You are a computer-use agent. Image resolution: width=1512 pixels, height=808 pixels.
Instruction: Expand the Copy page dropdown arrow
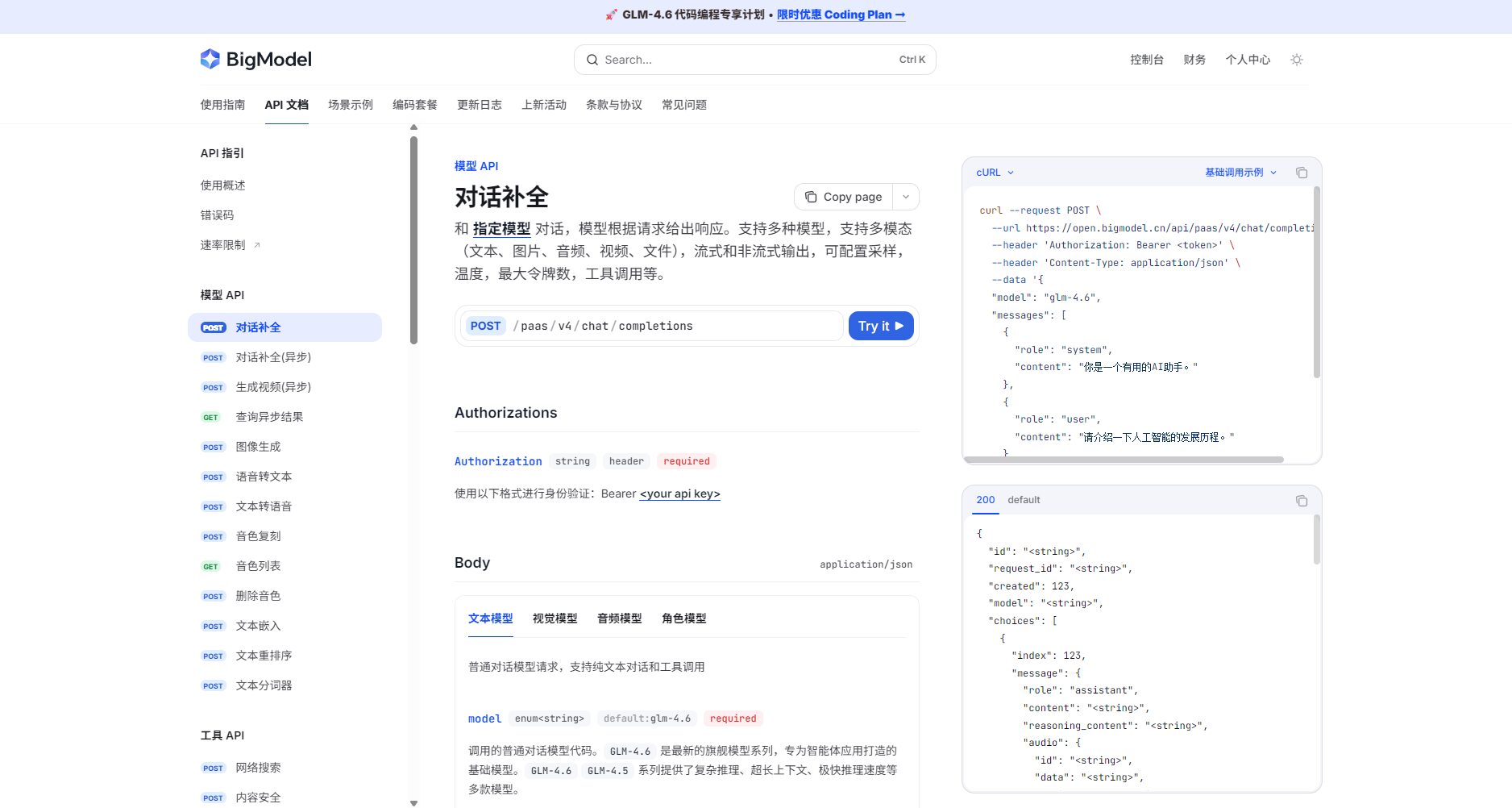point(905,198)
